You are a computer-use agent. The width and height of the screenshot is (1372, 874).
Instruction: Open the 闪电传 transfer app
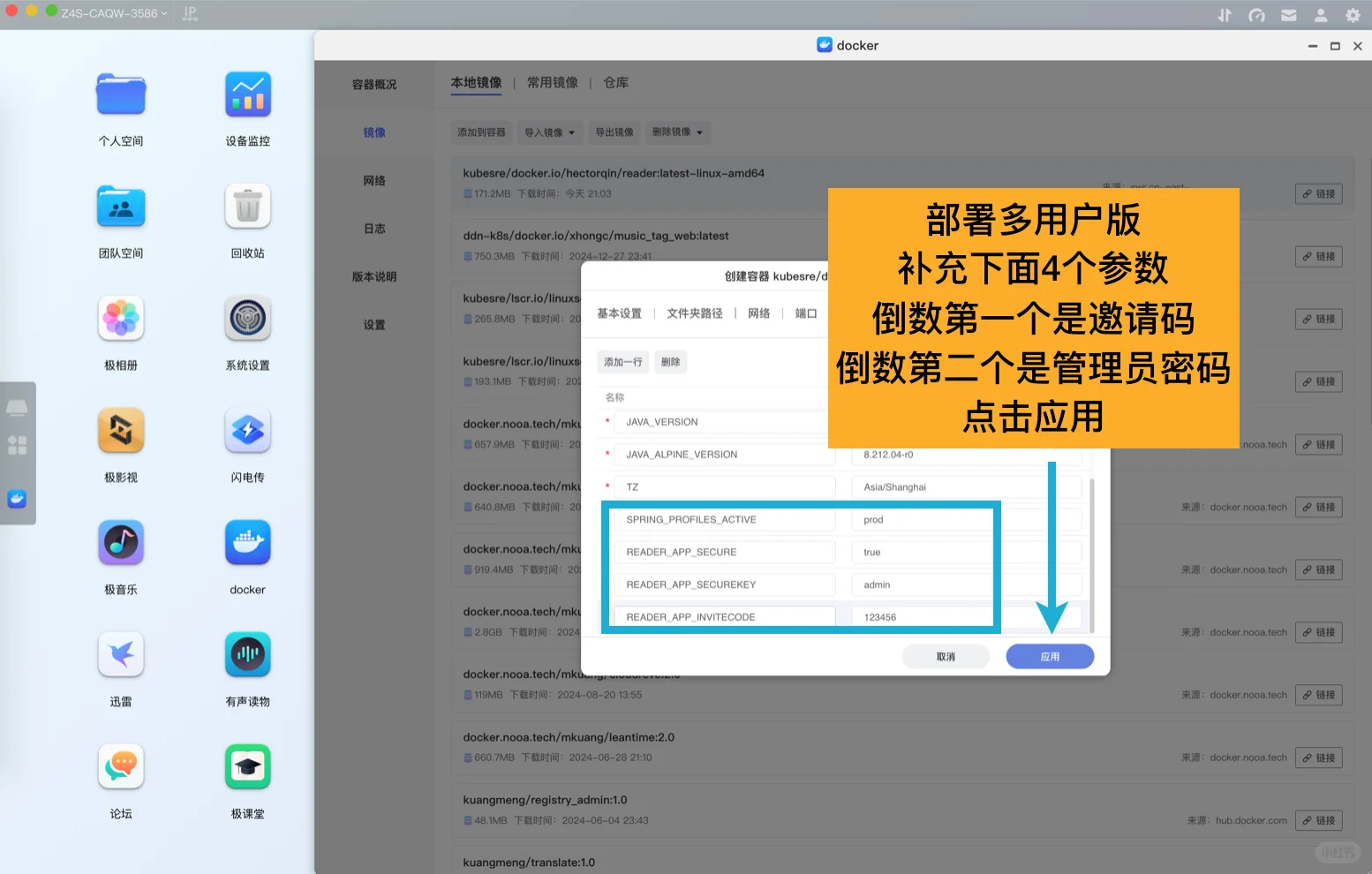(247, 431)
